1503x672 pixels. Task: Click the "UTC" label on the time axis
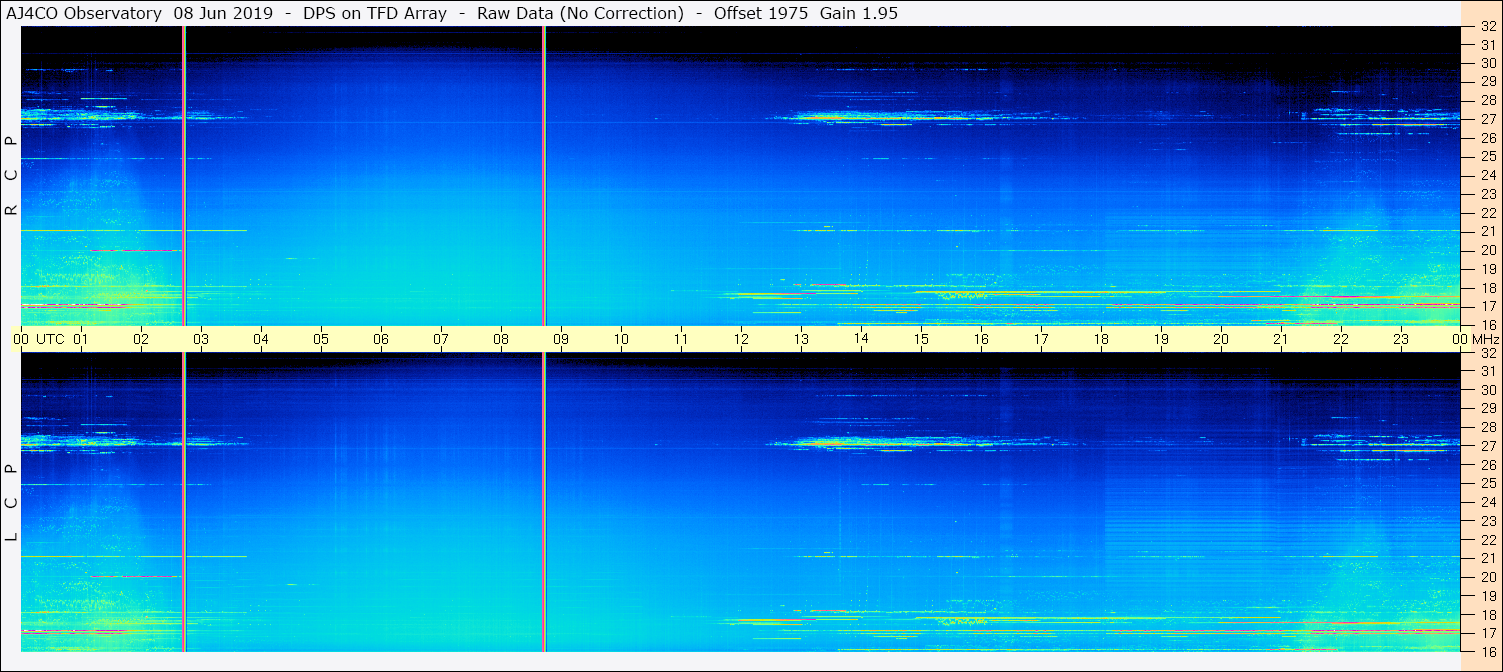click(x=50, y=339)
